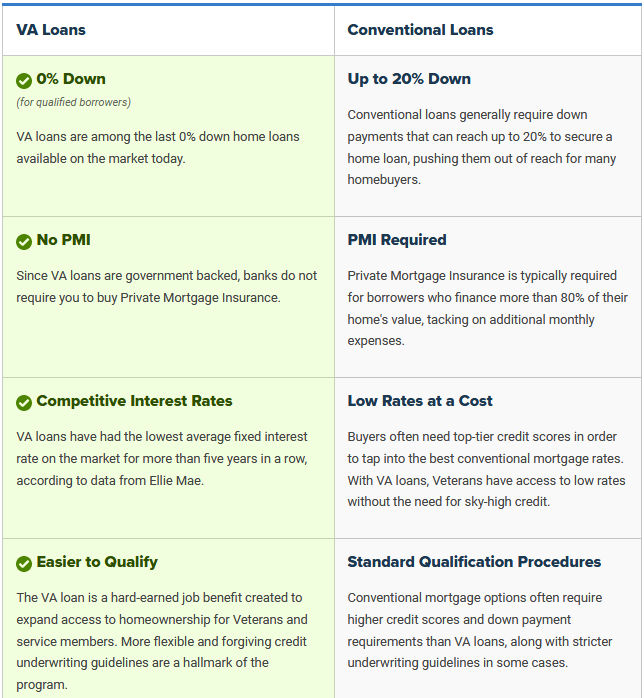Click the checkmark icon next to Easier to Qualify

pos(24,564)
